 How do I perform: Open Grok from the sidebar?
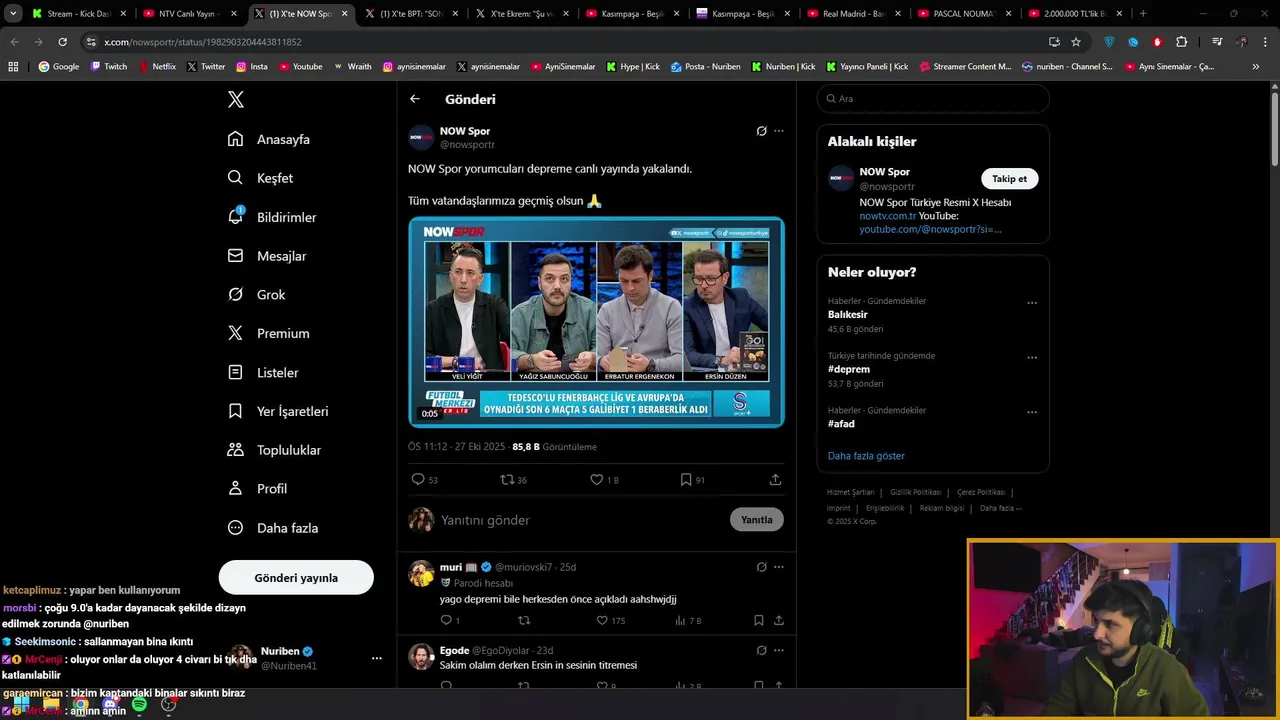coord(256,295)
